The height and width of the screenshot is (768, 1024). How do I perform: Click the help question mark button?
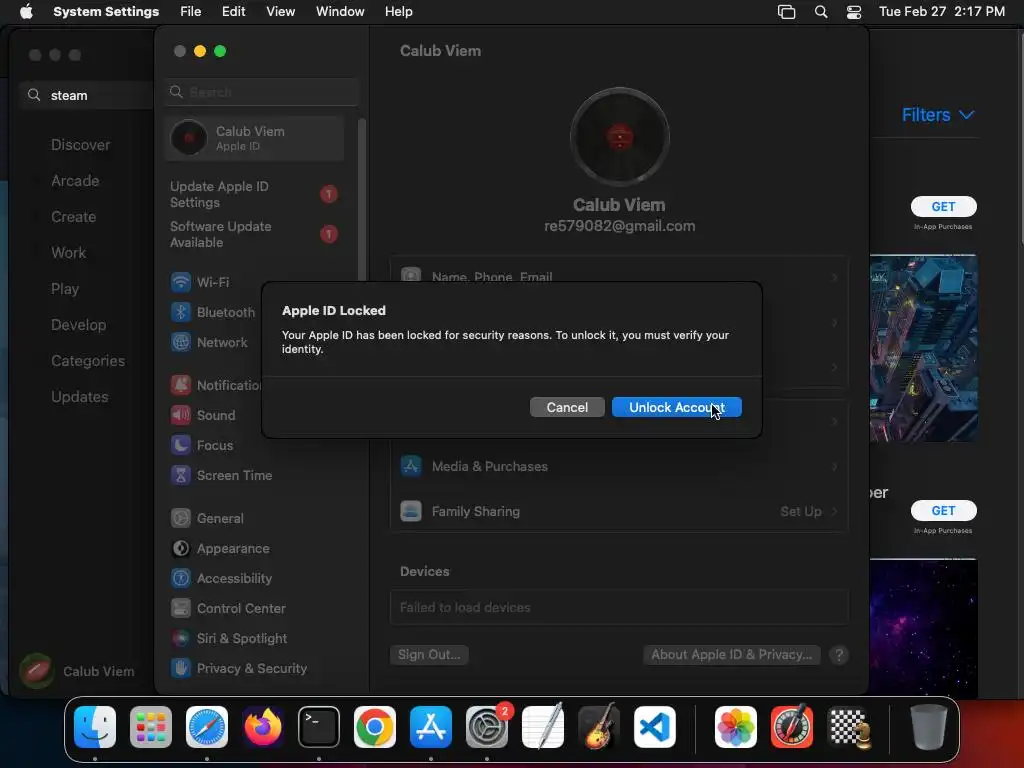coord(839,655)
